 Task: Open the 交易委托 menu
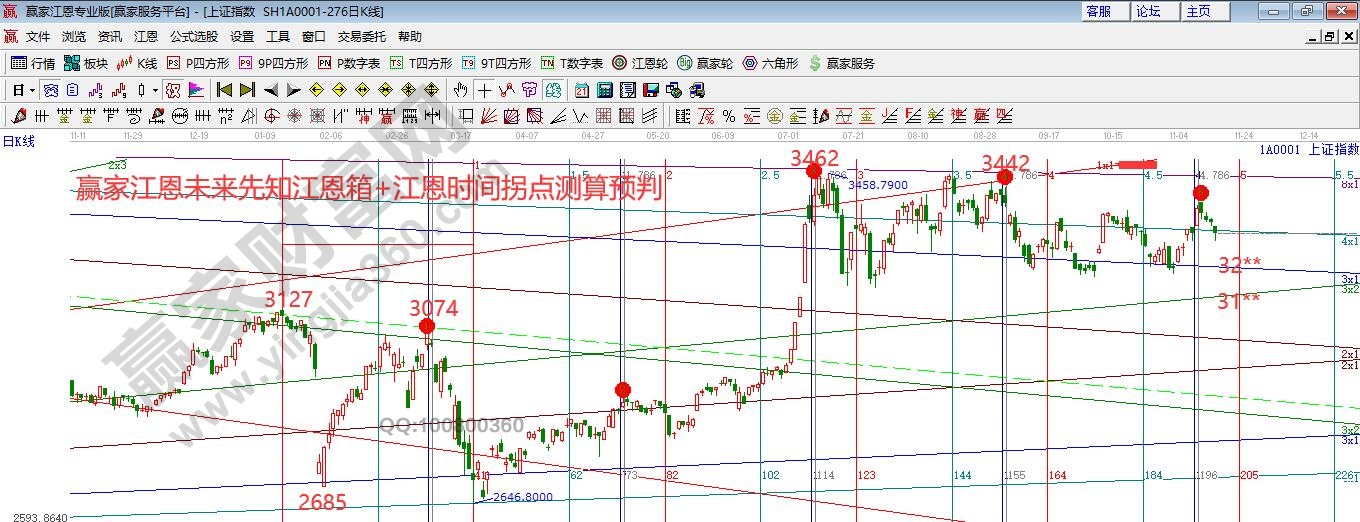[x=361, y=37]
